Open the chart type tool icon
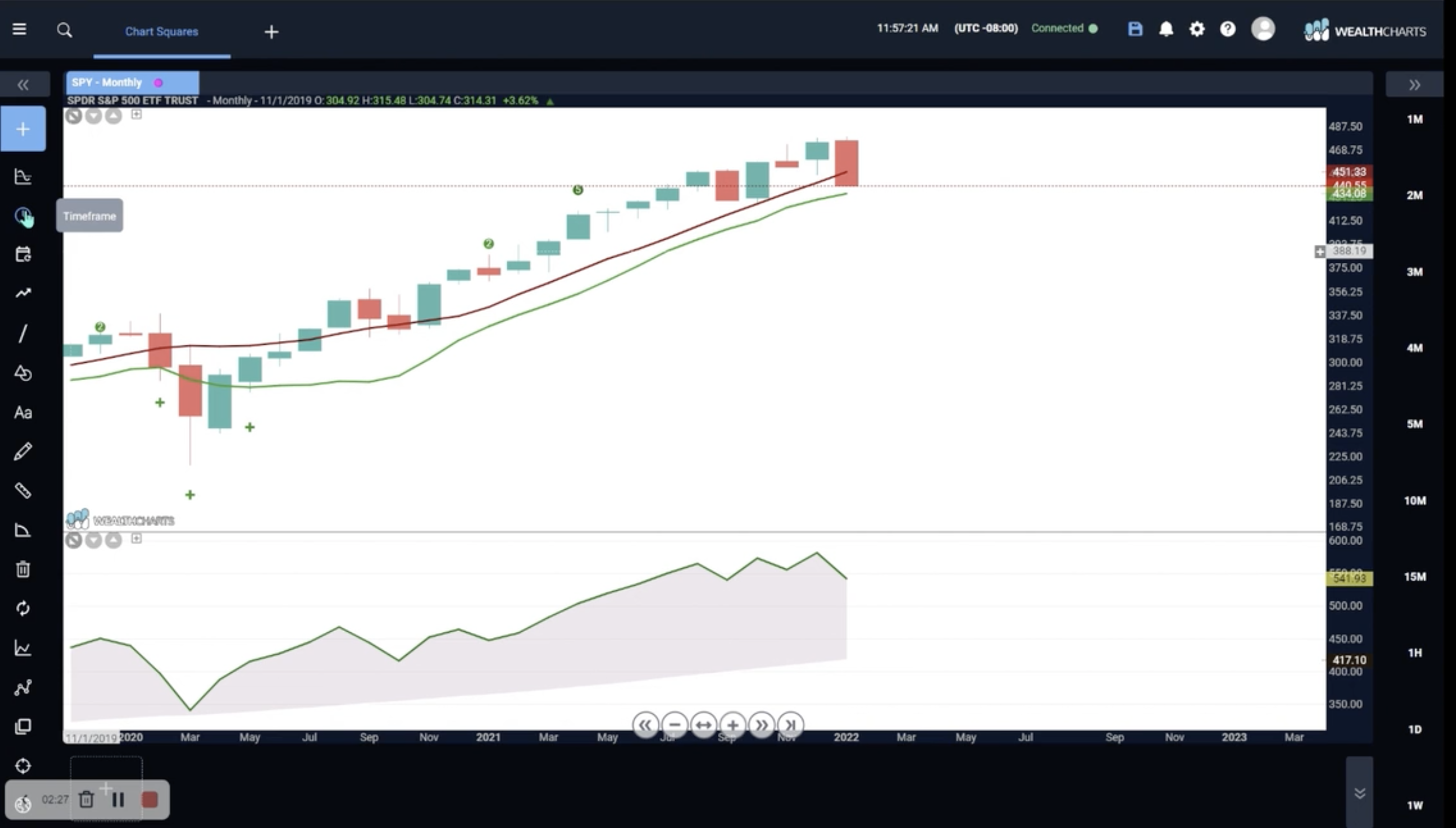The height and width of the screenshot is (828, 1456). point(23,177)
